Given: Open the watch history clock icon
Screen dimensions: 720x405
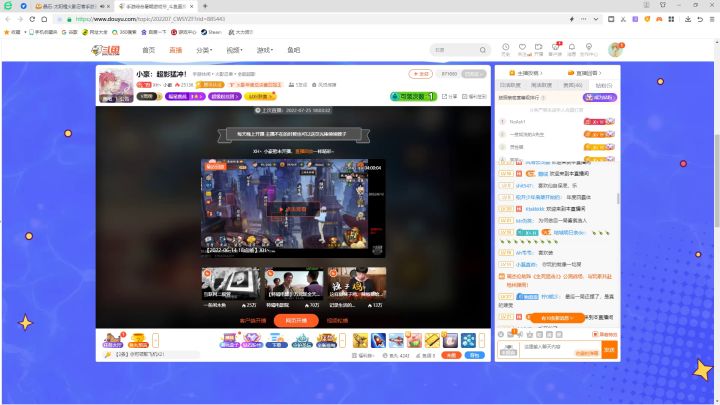Looking at the screenshot, I should tap(506, 49).
